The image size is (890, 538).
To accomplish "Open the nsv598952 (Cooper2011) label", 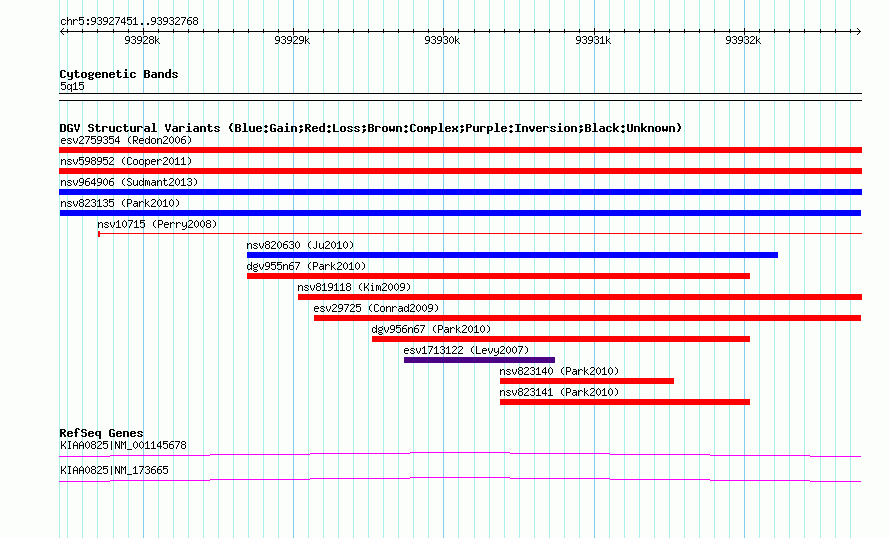I will coord(126,161).
